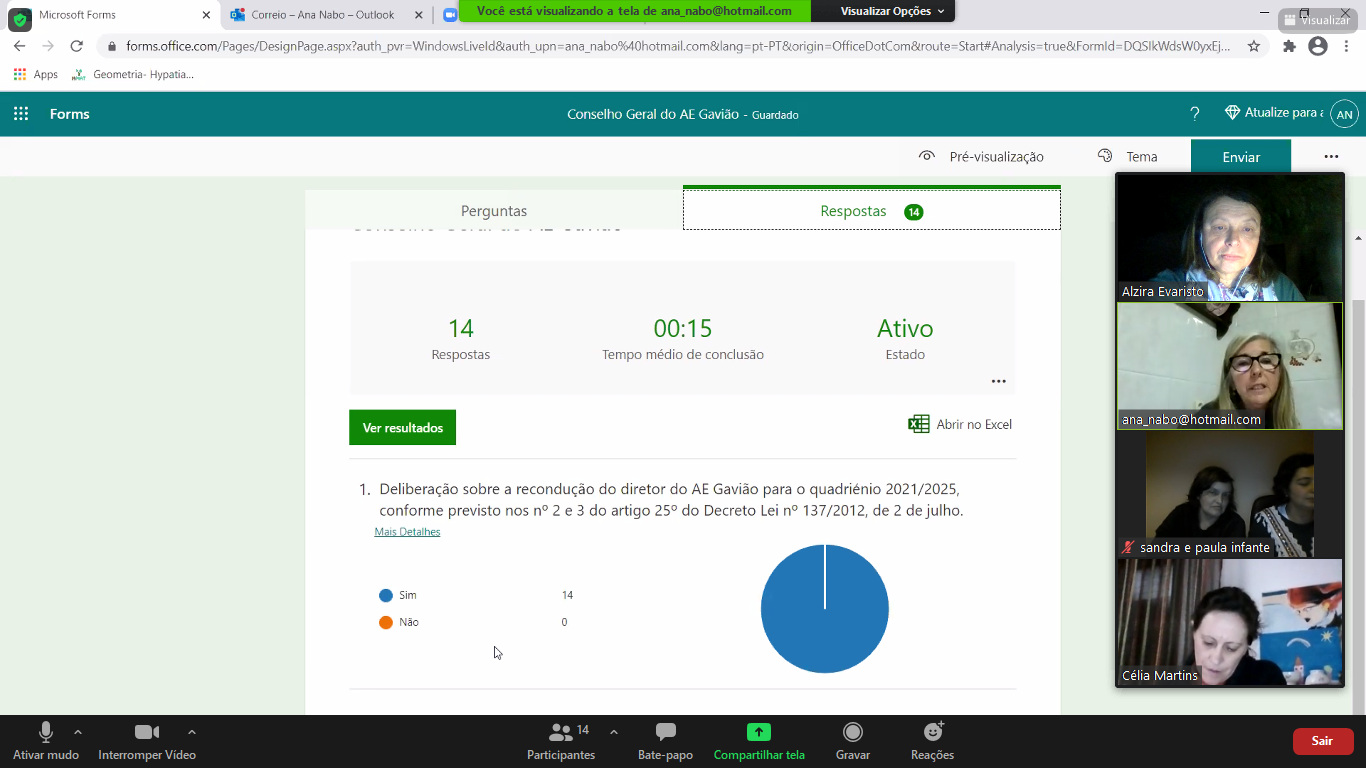Click the Gravar record icon

(852, 732)
